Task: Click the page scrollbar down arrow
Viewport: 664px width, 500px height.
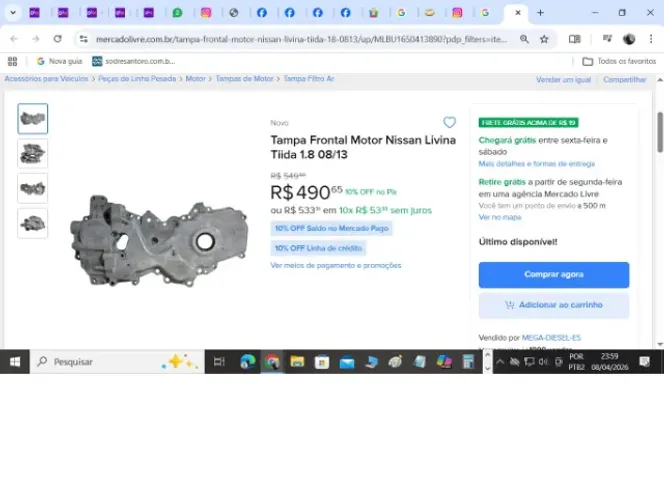Action: tap(660, 345)
